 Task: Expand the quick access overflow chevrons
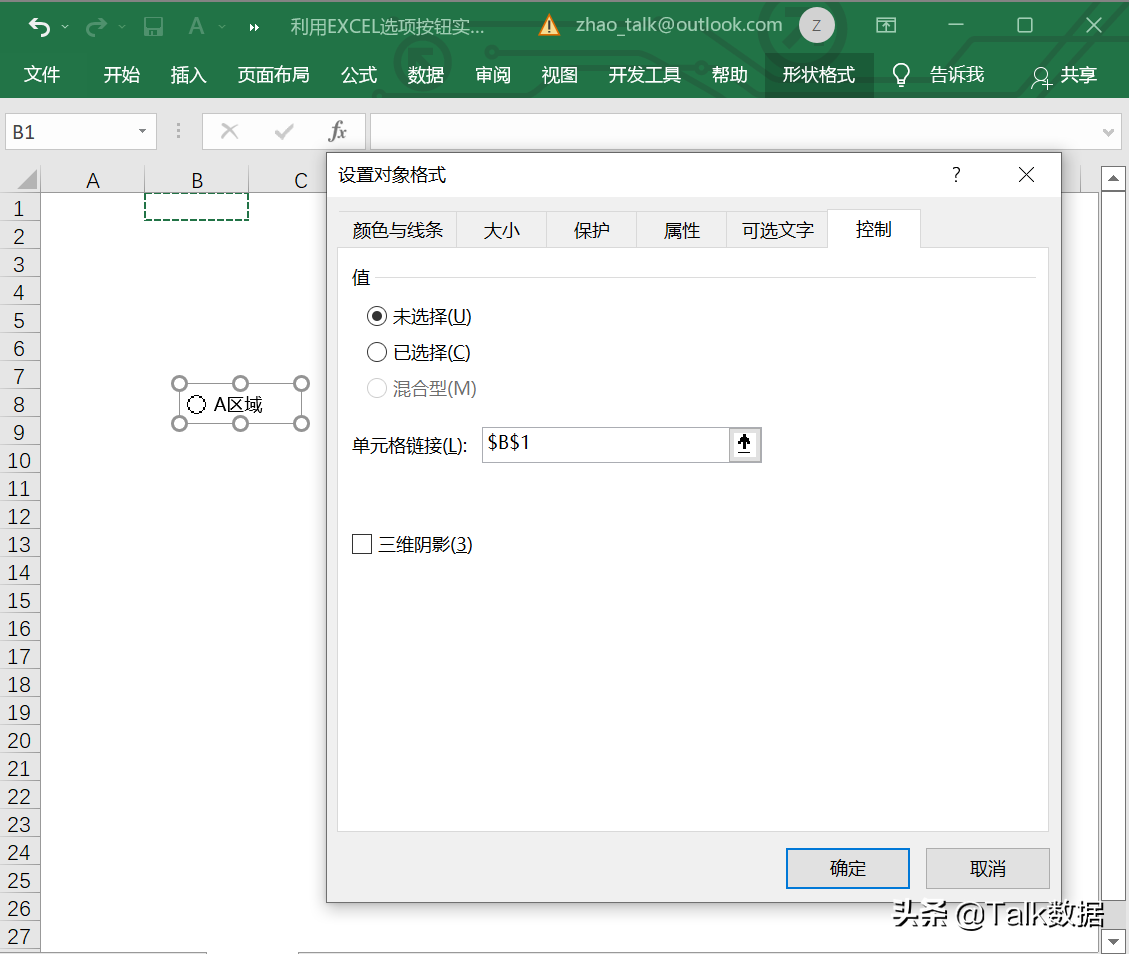coord(253,27)
